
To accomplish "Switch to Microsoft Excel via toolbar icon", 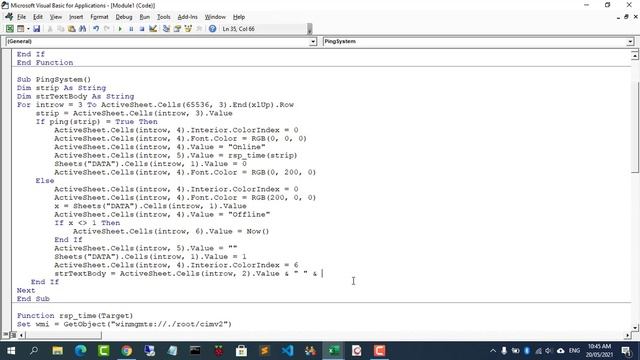I will pyautogui.click(x=10, y=29).
